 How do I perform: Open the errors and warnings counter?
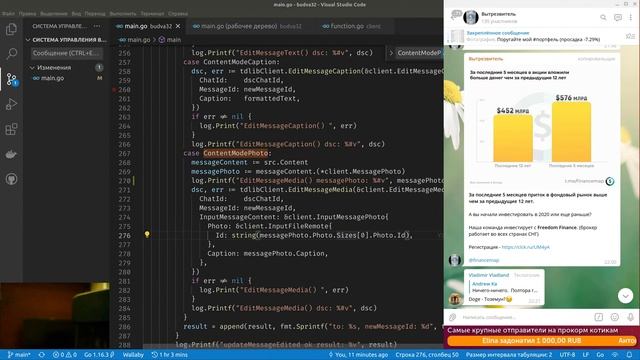point(64,355)
